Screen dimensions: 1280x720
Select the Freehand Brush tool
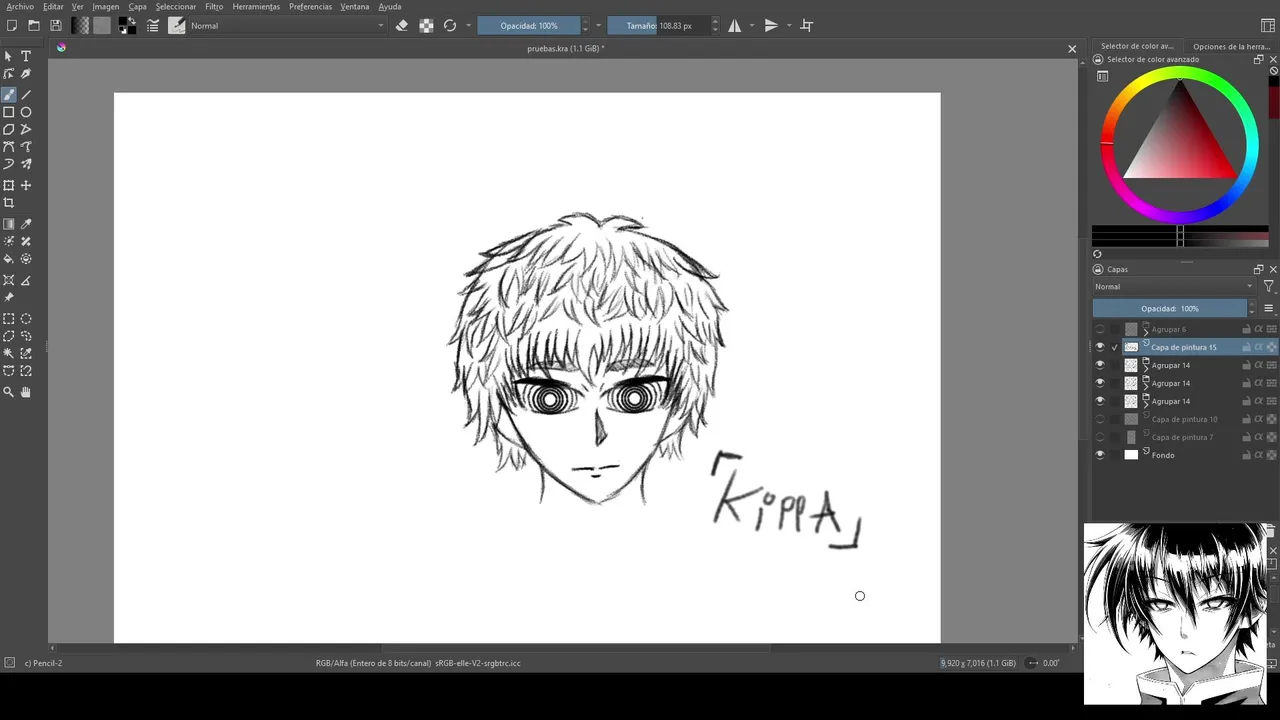[9, 95]
